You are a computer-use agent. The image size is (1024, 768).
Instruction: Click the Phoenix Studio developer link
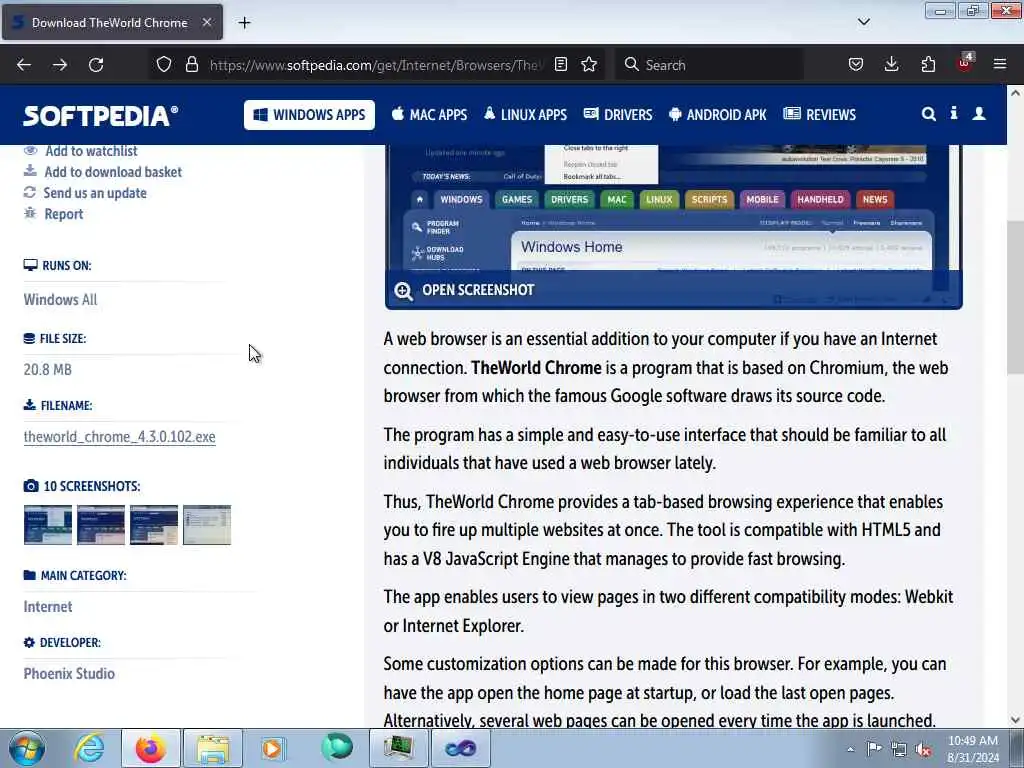[69, 673]
